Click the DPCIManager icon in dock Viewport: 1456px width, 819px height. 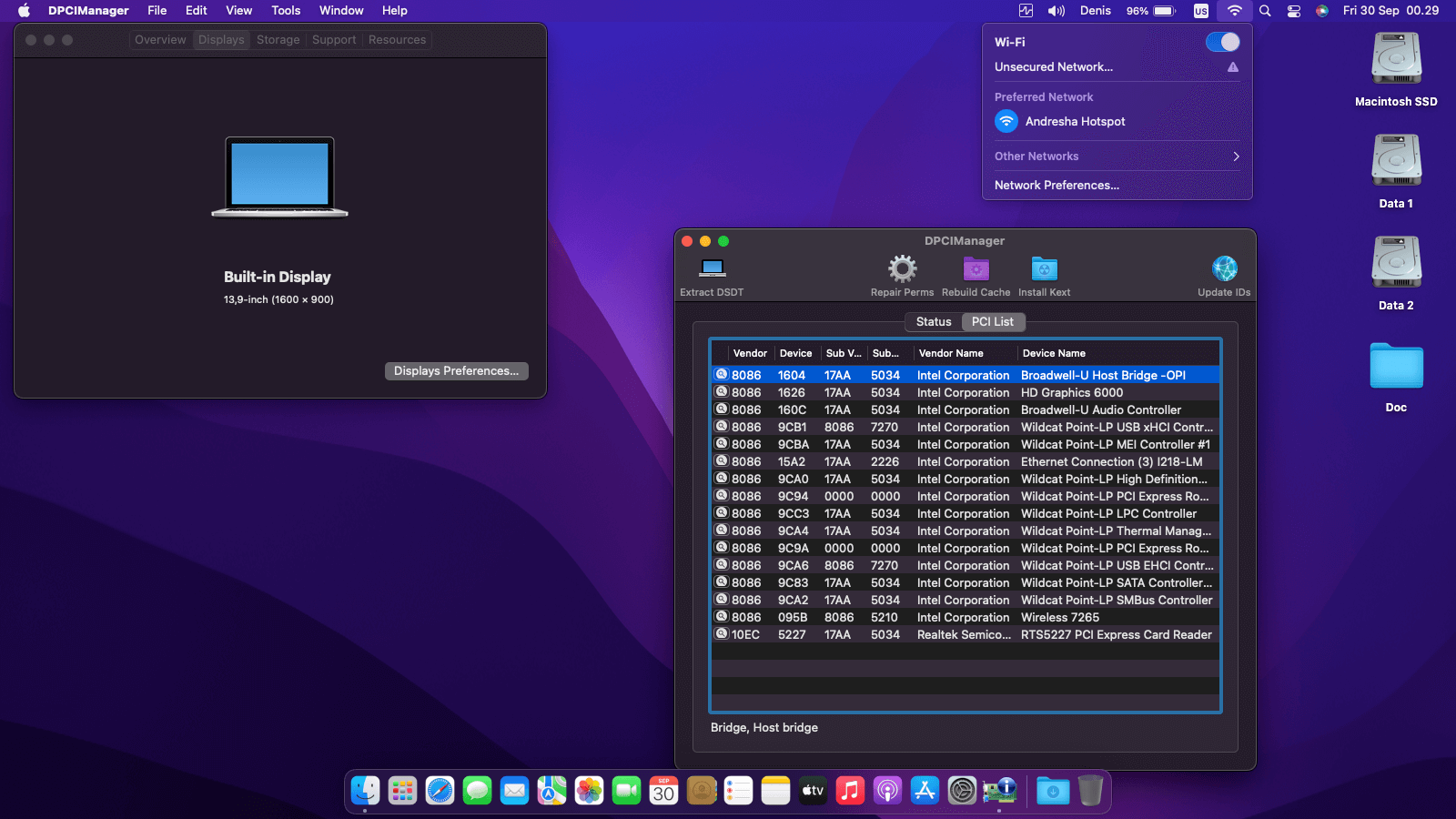pos(999,791)
